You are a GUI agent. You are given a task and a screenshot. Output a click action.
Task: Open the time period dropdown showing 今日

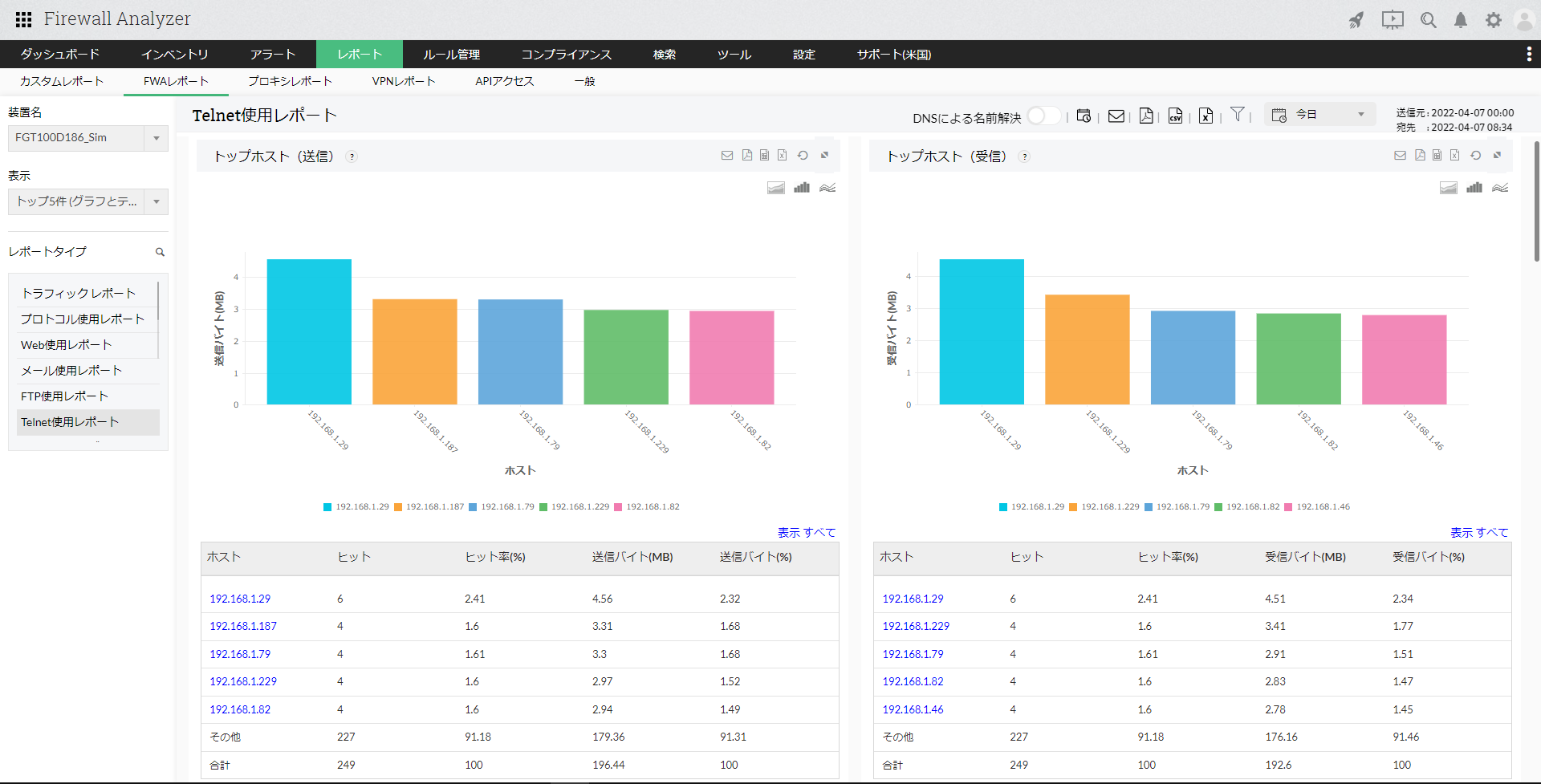[x=1320, y=115]
